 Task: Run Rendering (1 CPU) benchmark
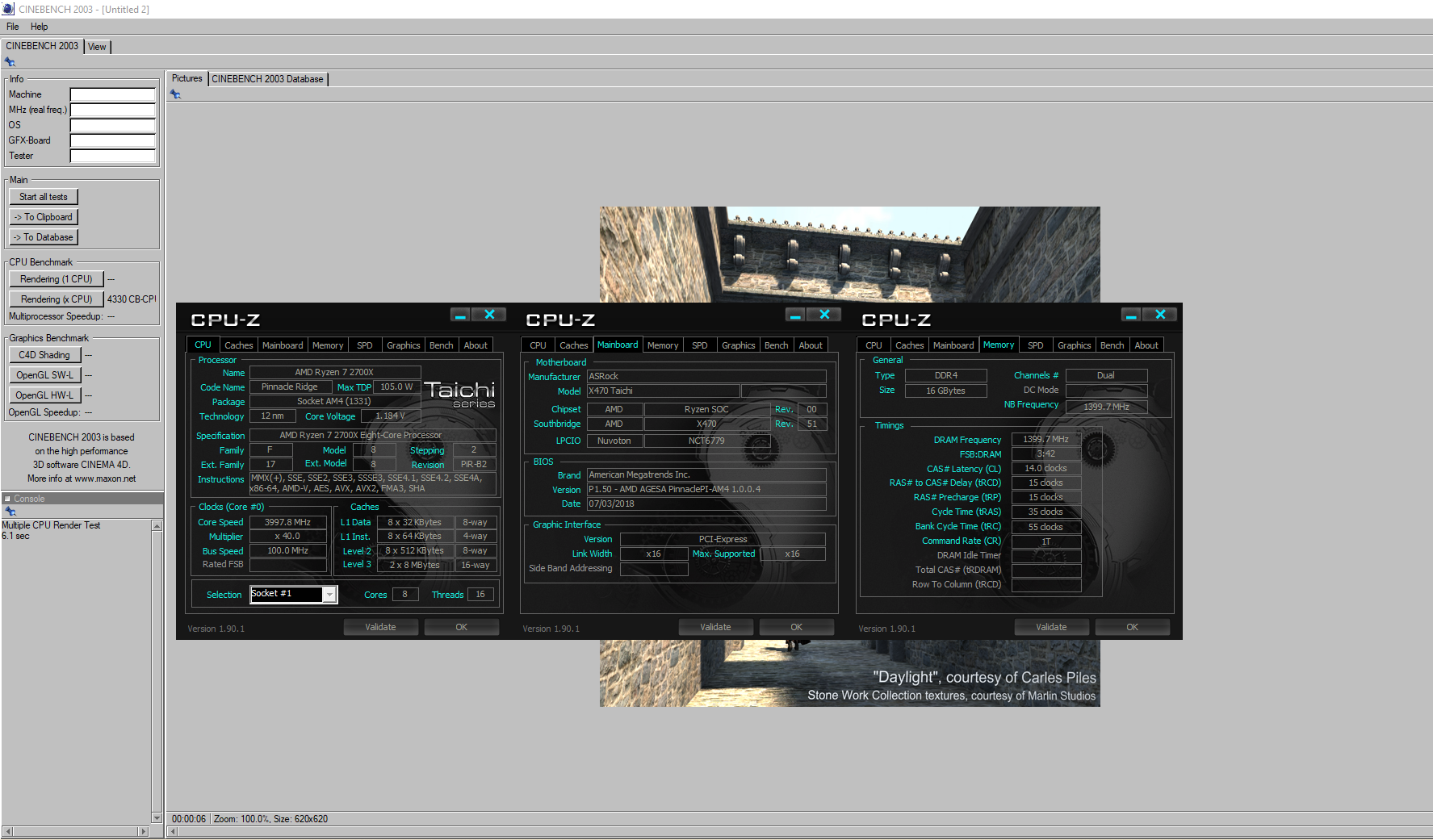click(56, 279)
